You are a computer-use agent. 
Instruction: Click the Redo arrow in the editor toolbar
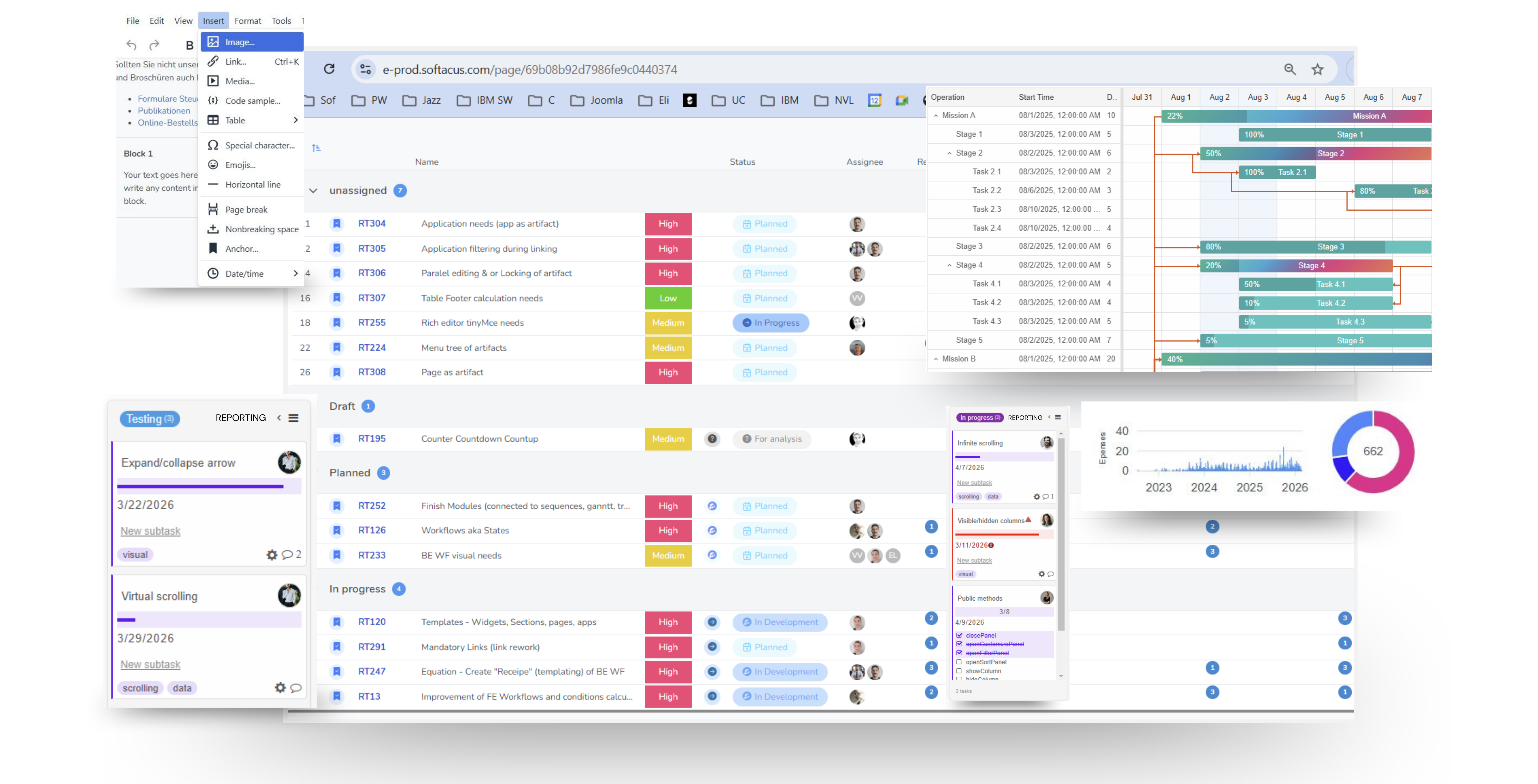(x=154, y=45)
